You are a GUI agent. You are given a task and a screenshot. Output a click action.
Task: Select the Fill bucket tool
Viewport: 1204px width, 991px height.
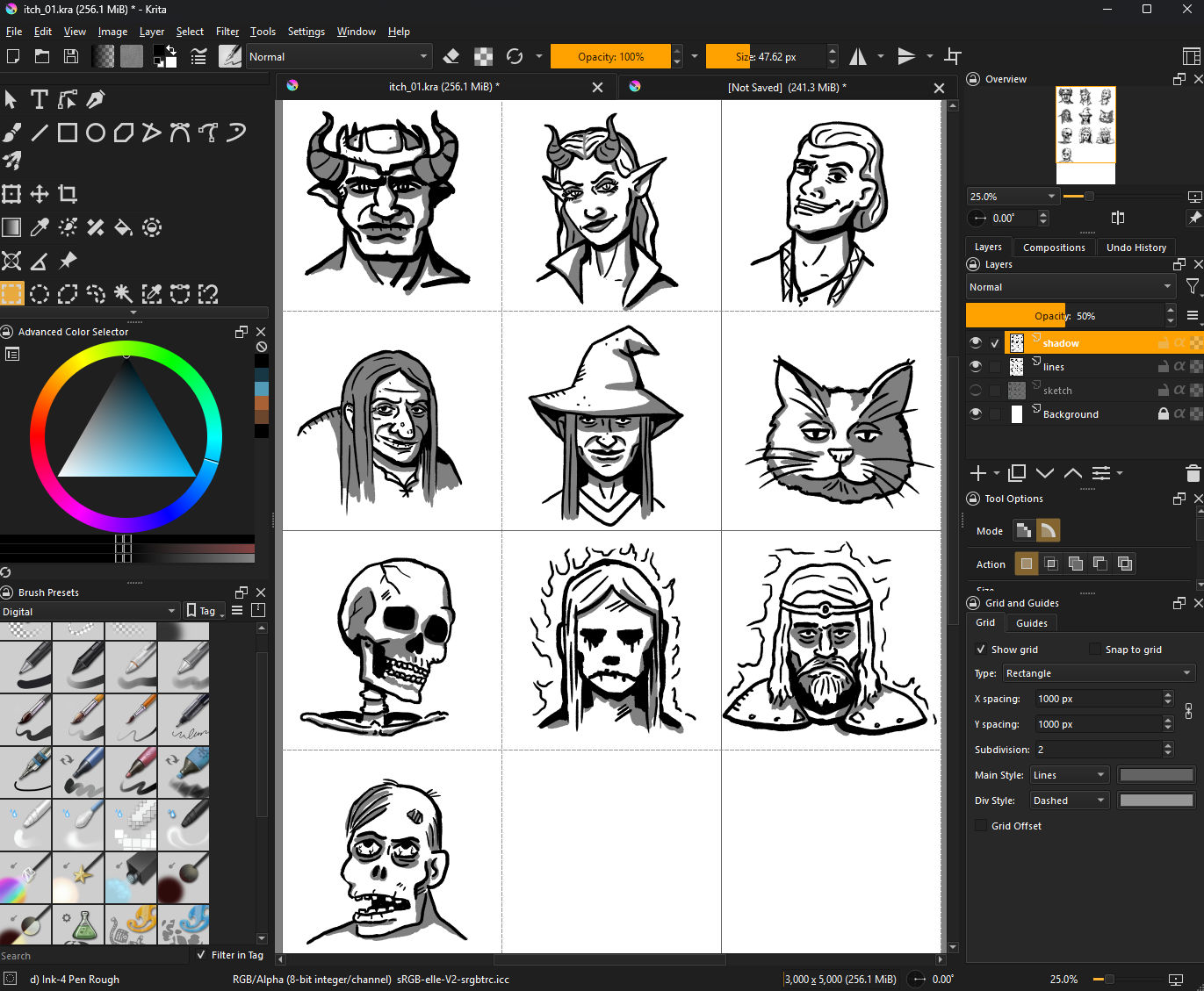click(x=124, y=228)
